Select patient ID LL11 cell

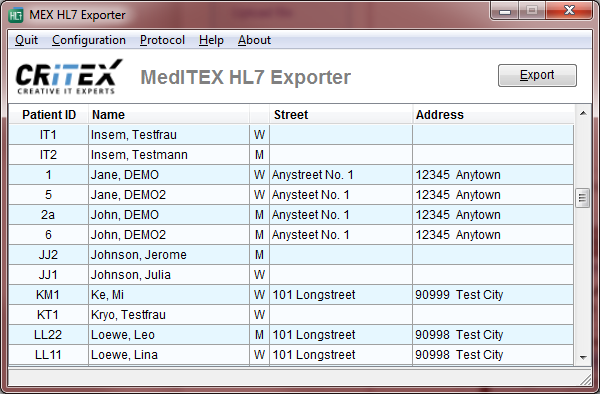click(x=49, y=355)
